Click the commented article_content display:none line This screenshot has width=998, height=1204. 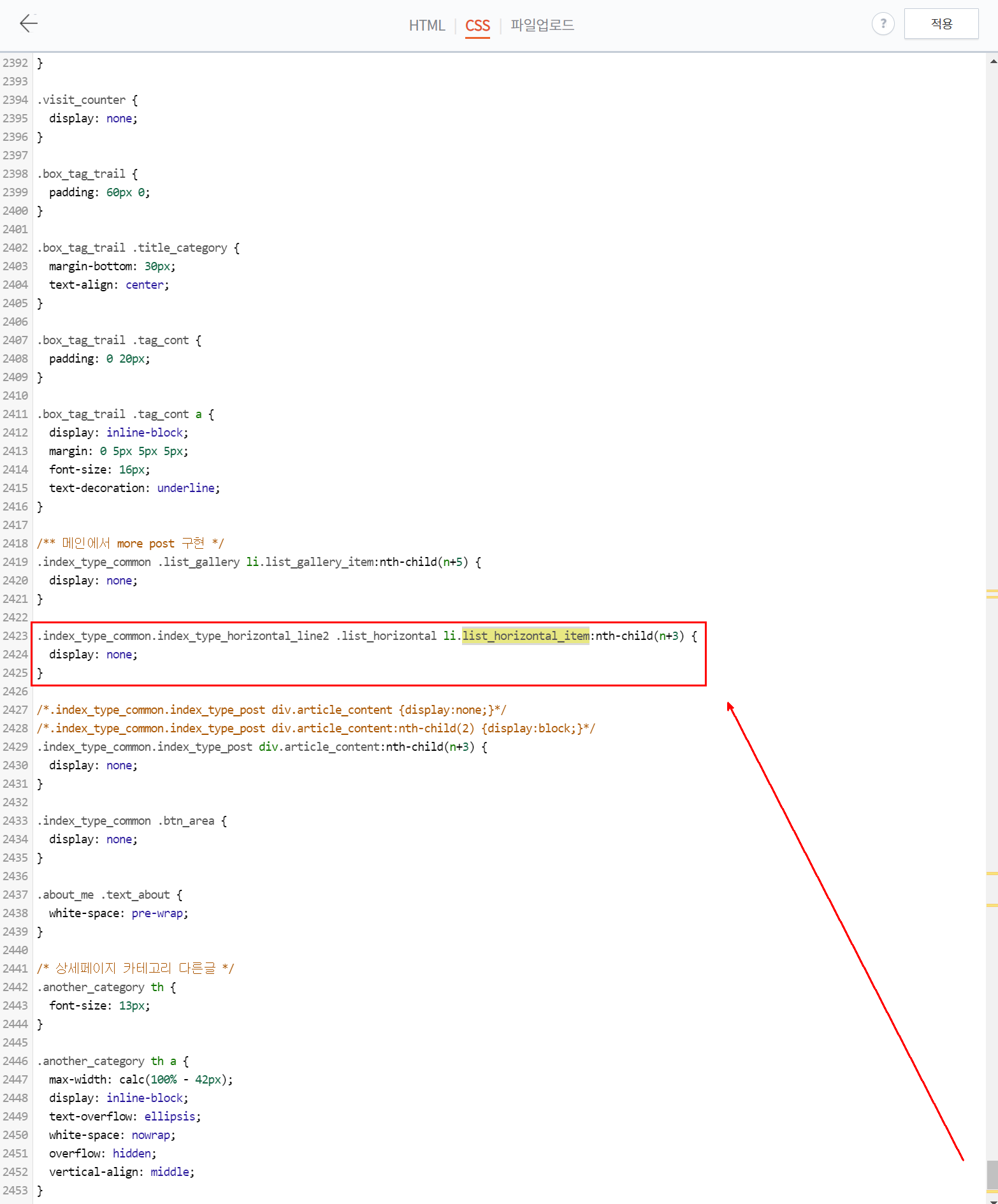point(272,710)
